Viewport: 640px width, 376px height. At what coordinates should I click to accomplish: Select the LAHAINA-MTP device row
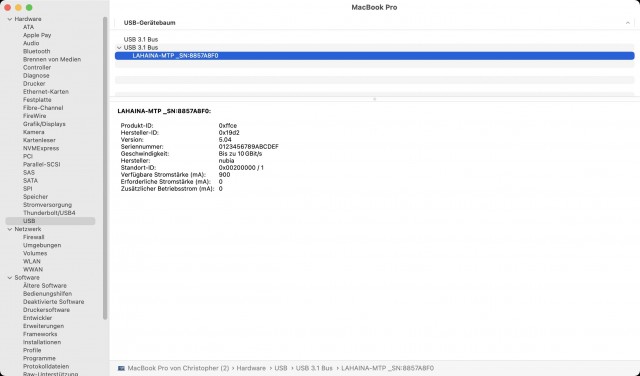pos(374,56)
